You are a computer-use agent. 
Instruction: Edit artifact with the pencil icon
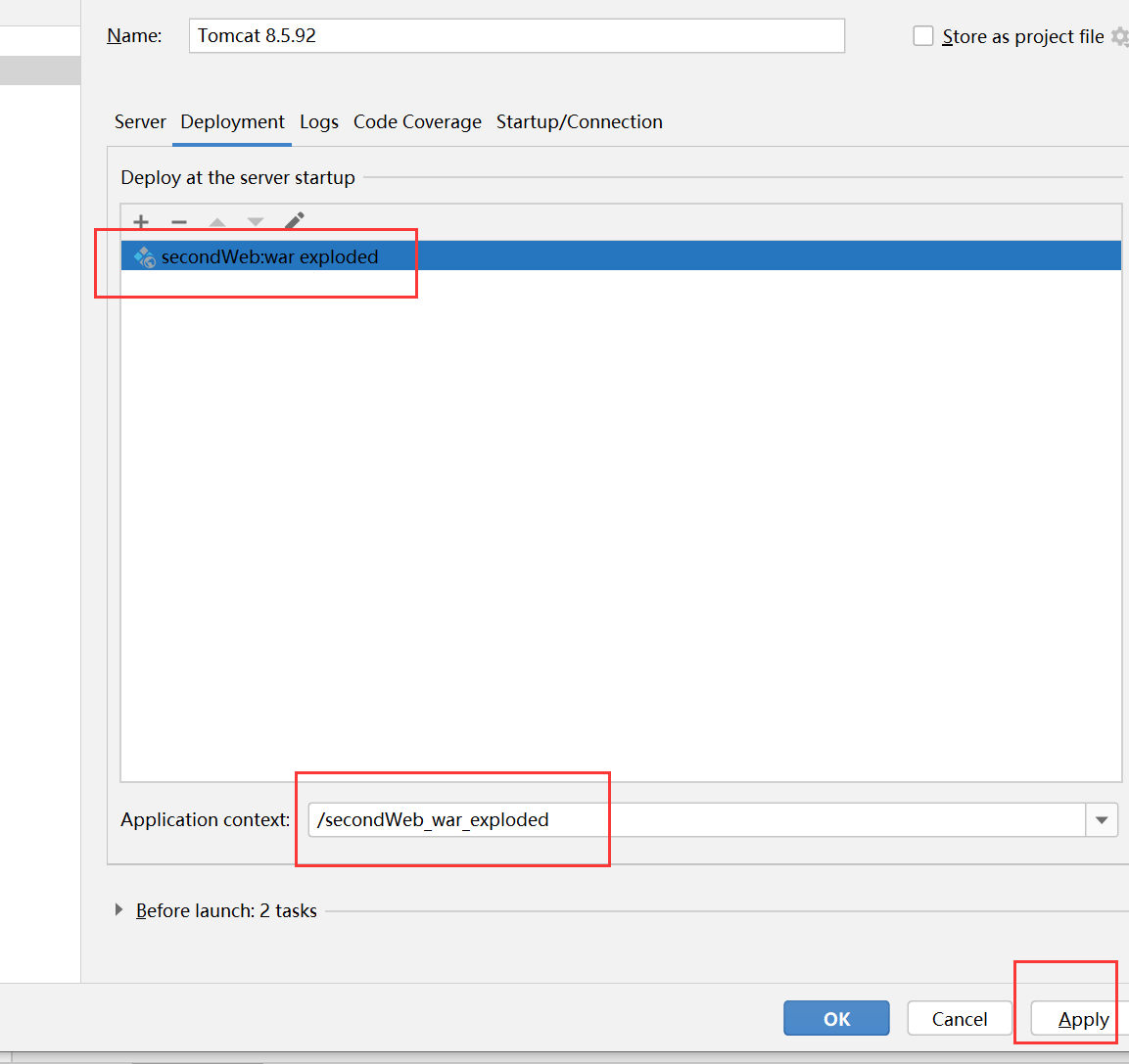click(x=295, y=220)
